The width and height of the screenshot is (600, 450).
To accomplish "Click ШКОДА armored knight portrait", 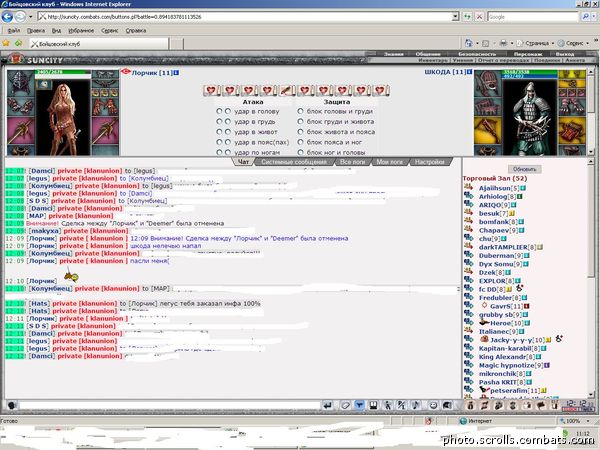I will point(530,117).
